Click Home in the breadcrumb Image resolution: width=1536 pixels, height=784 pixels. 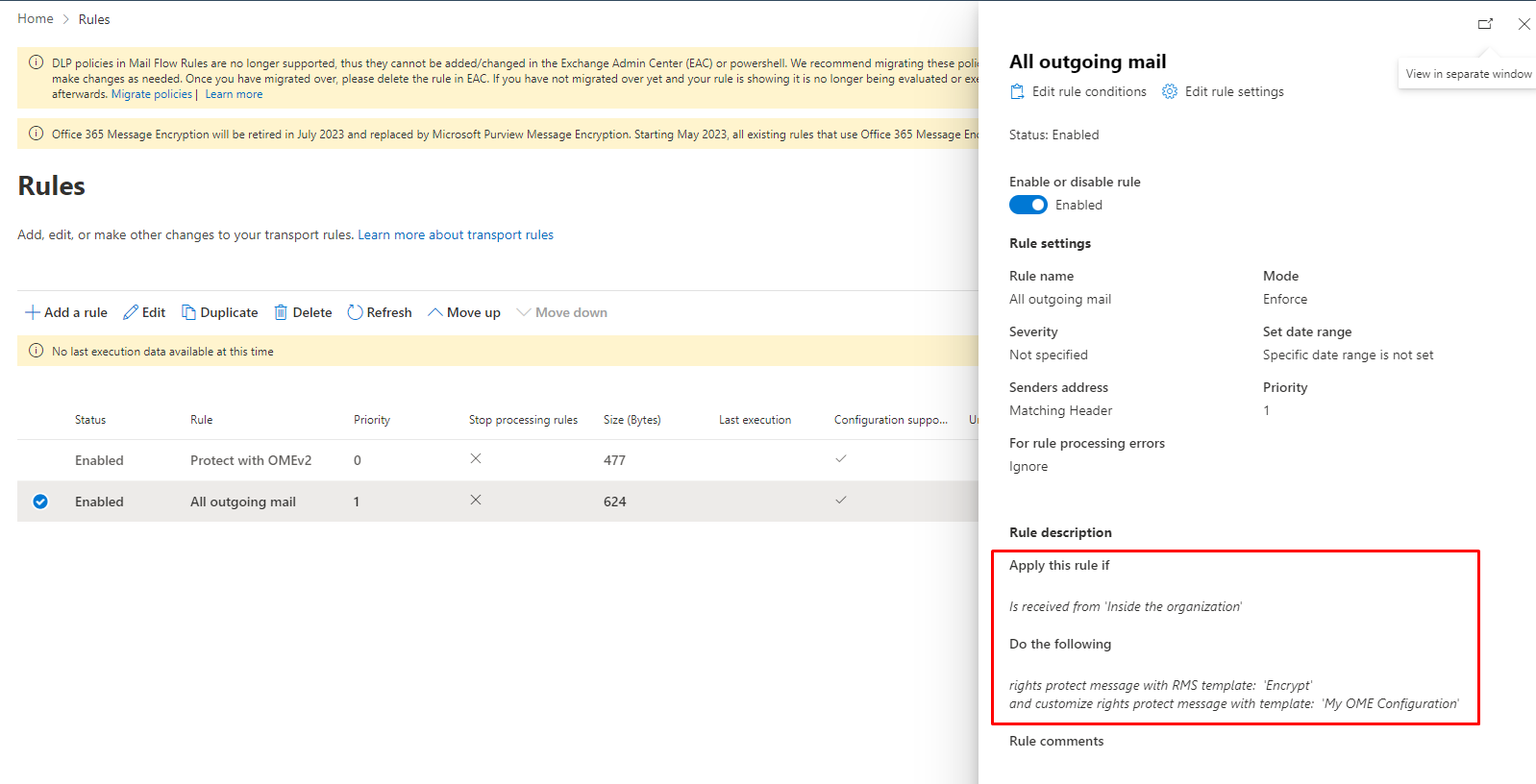coord(36,19)
